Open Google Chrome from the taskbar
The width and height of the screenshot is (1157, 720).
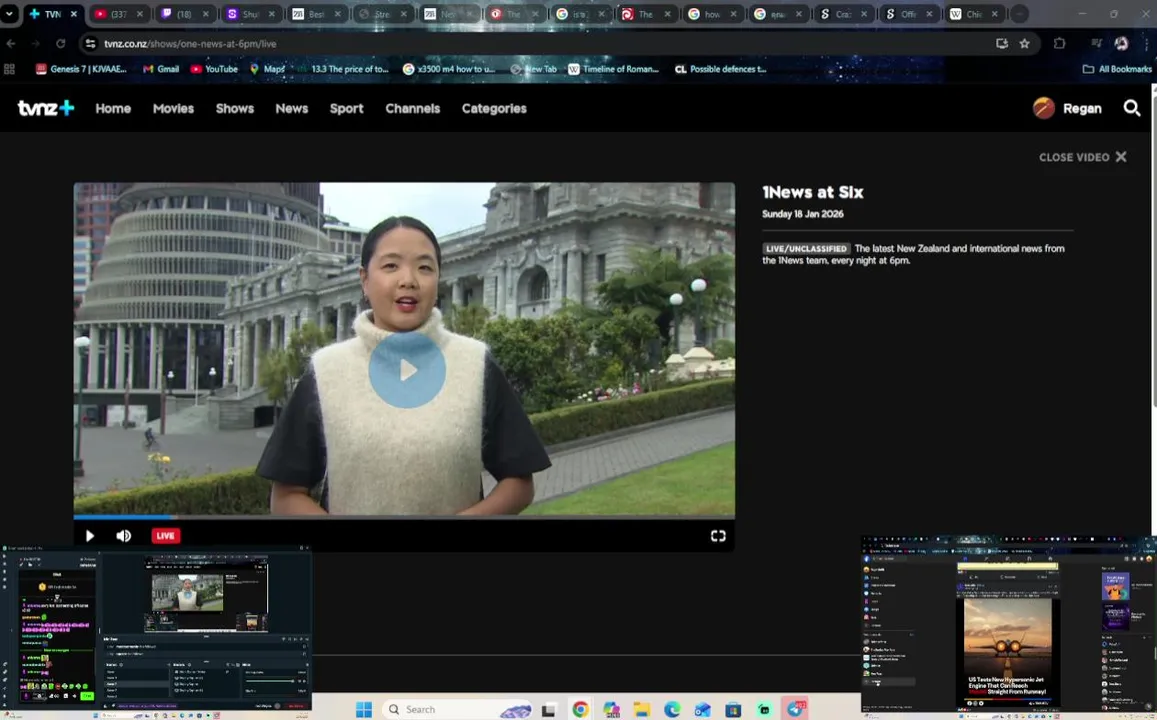[x=581, y=710]
